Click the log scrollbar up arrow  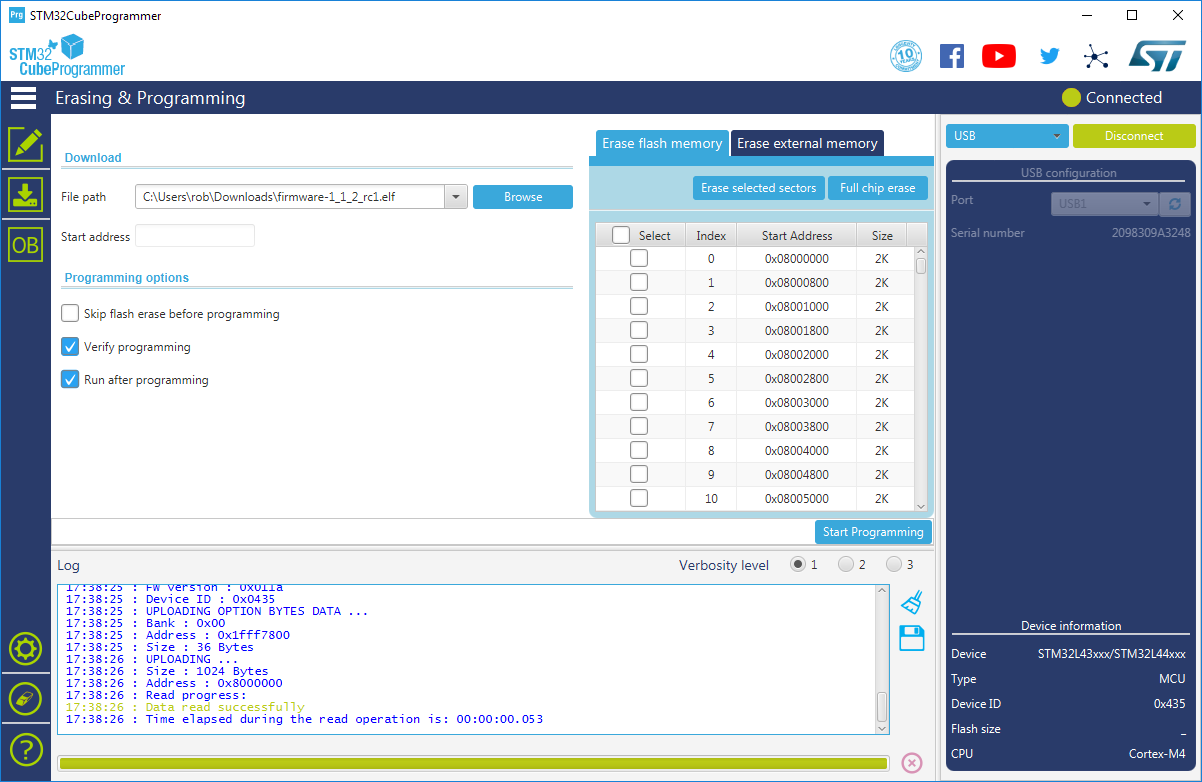(882, 592)
